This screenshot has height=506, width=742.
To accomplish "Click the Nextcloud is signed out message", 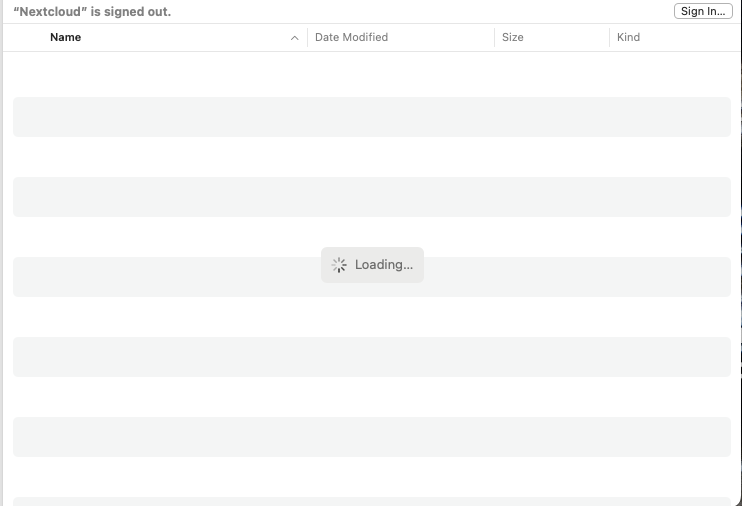I will pos(92,12).
